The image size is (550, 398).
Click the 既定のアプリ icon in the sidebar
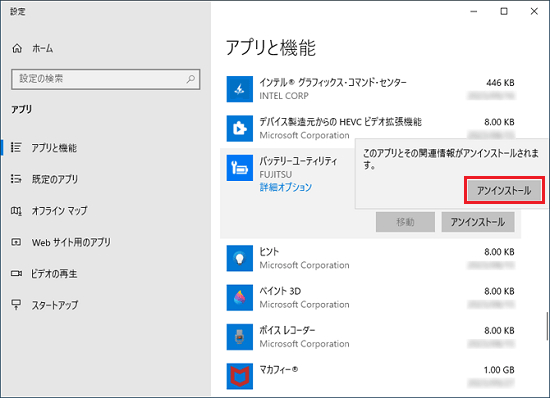tap(16, 179)
